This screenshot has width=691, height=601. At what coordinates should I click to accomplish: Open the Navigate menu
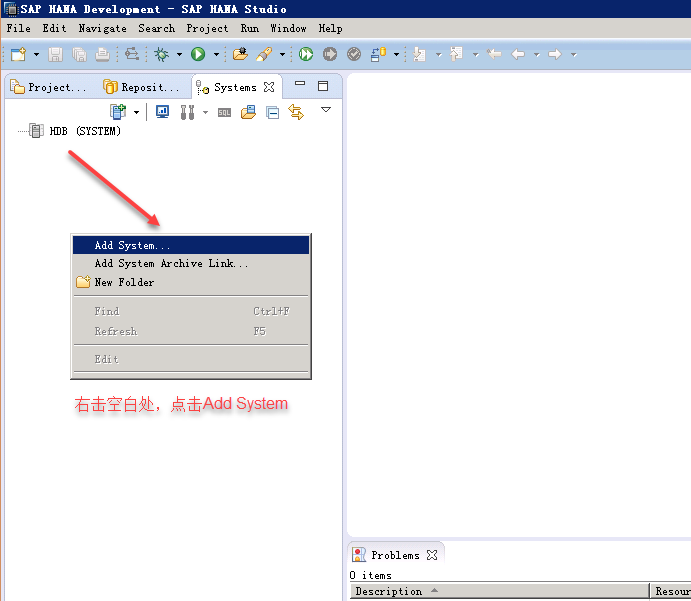pyautogui.click(x=102, y=28)
